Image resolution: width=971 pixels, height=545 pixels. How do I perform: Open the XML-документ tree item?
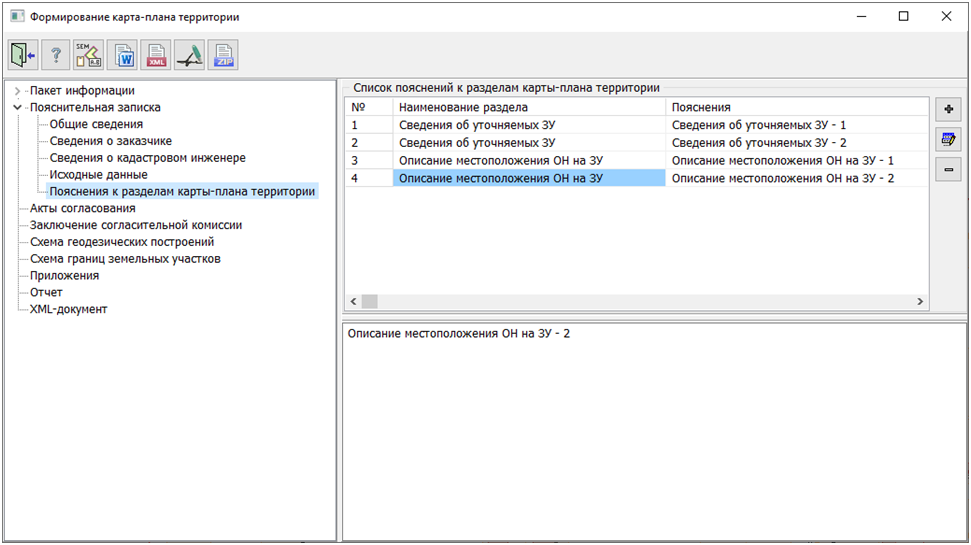(68, 309)
